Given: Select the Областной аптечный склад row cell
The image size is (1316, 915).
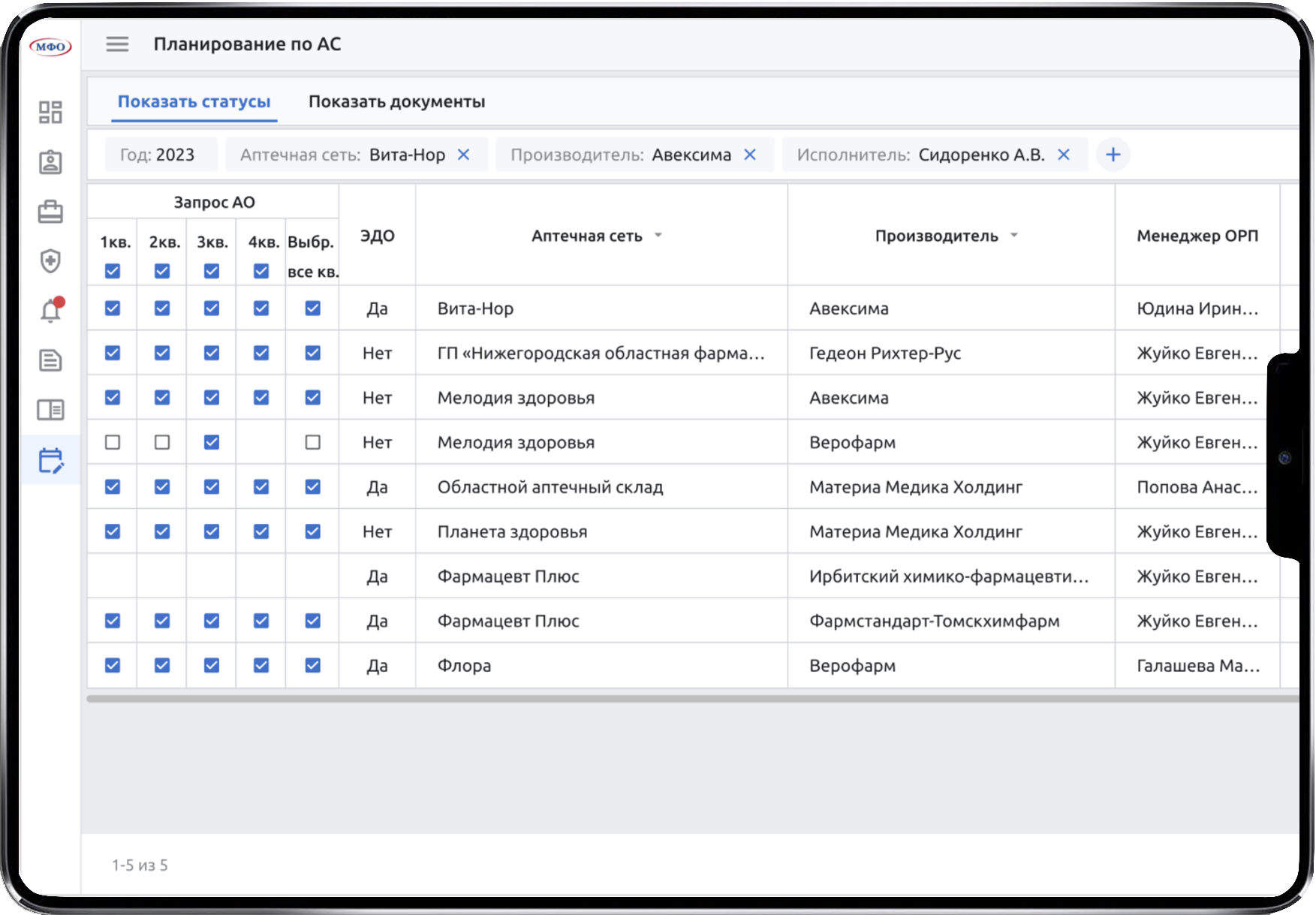Looking at the screenshot, I should pos(550,487).
